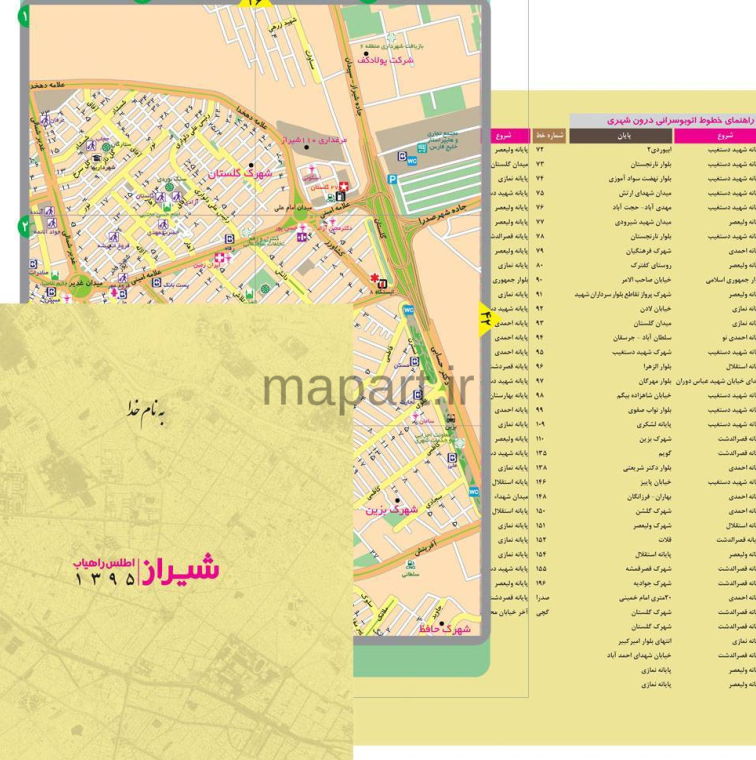Click the recycling icon above بازیافت شهرداری label
This screenshot has height=760, width=756.
(391, 37)
